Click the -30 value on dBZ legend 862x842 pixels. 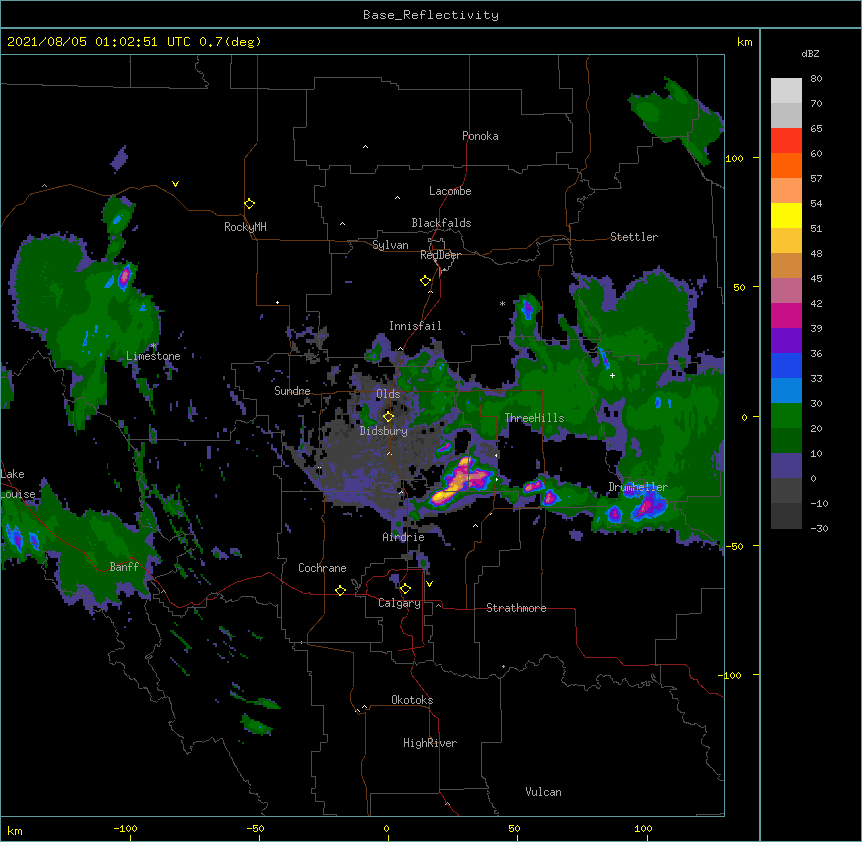[x=819, y=528]
